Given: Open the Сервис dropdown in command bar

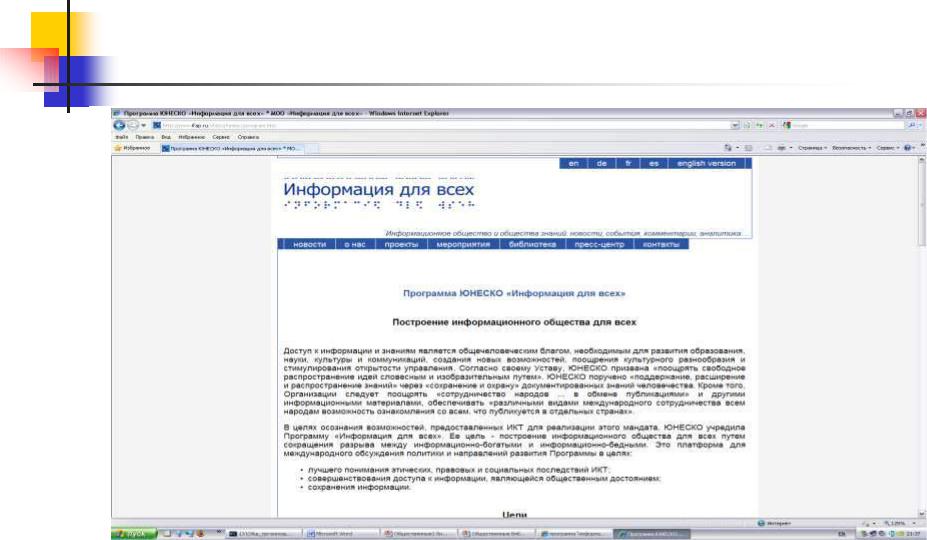Looking at the screenshot, I should [x=887, y=148].
